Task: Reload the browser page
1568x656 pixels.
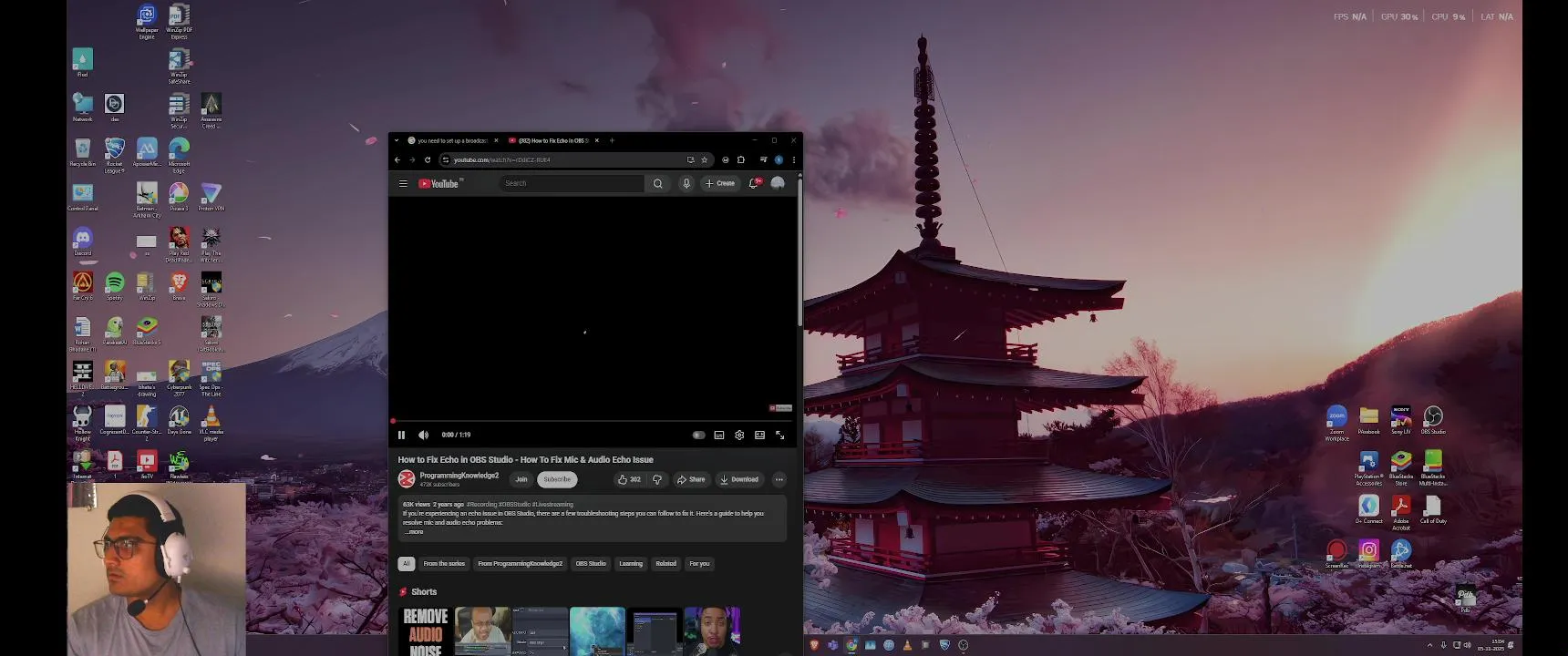Action: (427, 159)
